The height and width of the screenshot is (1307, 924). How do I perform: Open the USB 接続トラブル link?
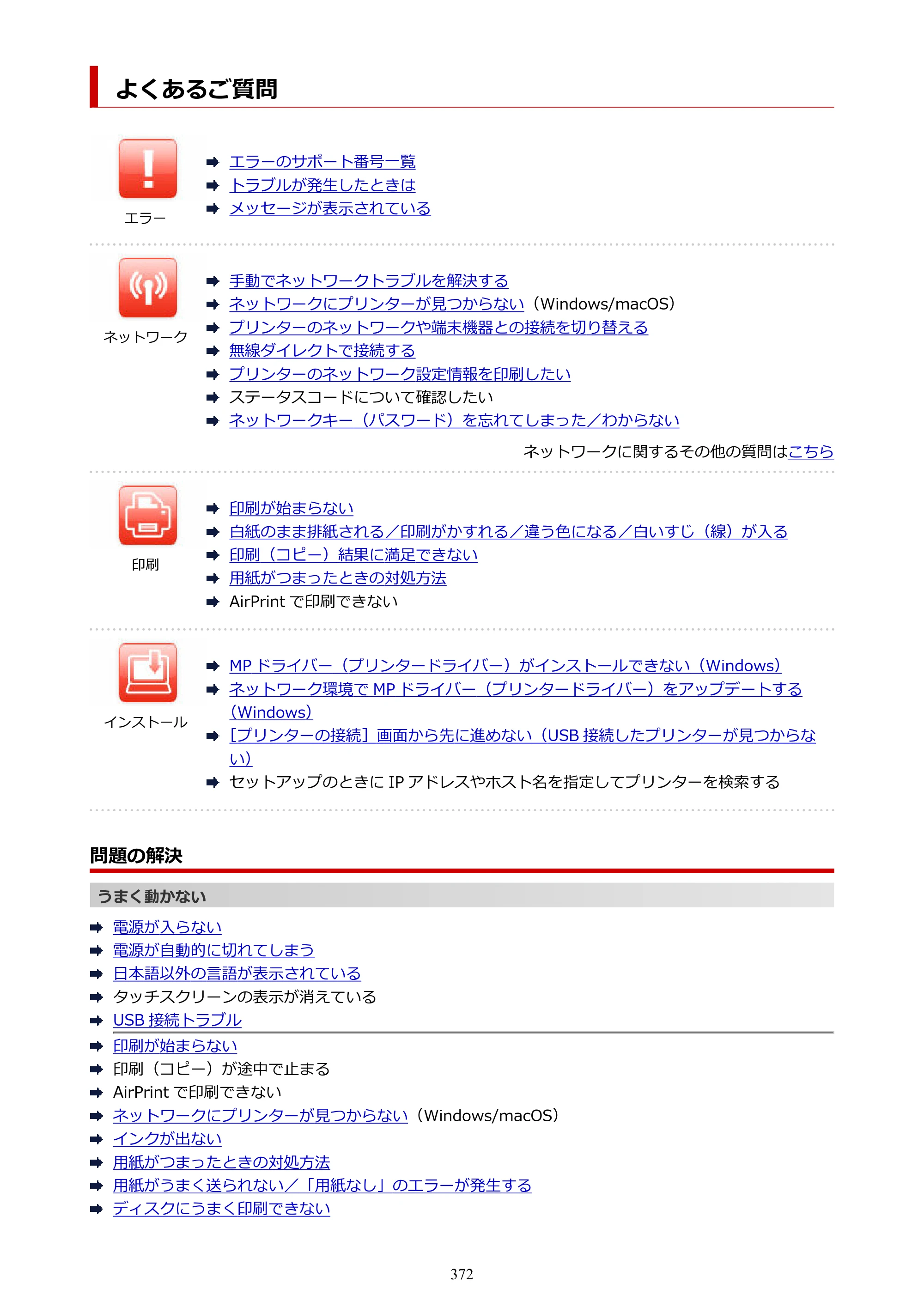[x=177, y=1021]
